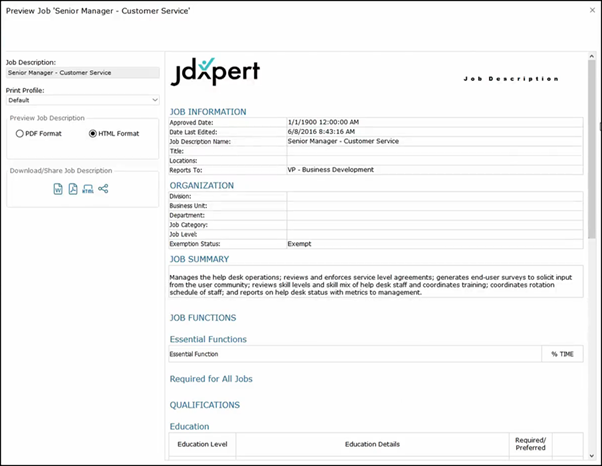Click the Job Description name field
Viewport: 602px width, 466px height.
click(x=83, y=72)
